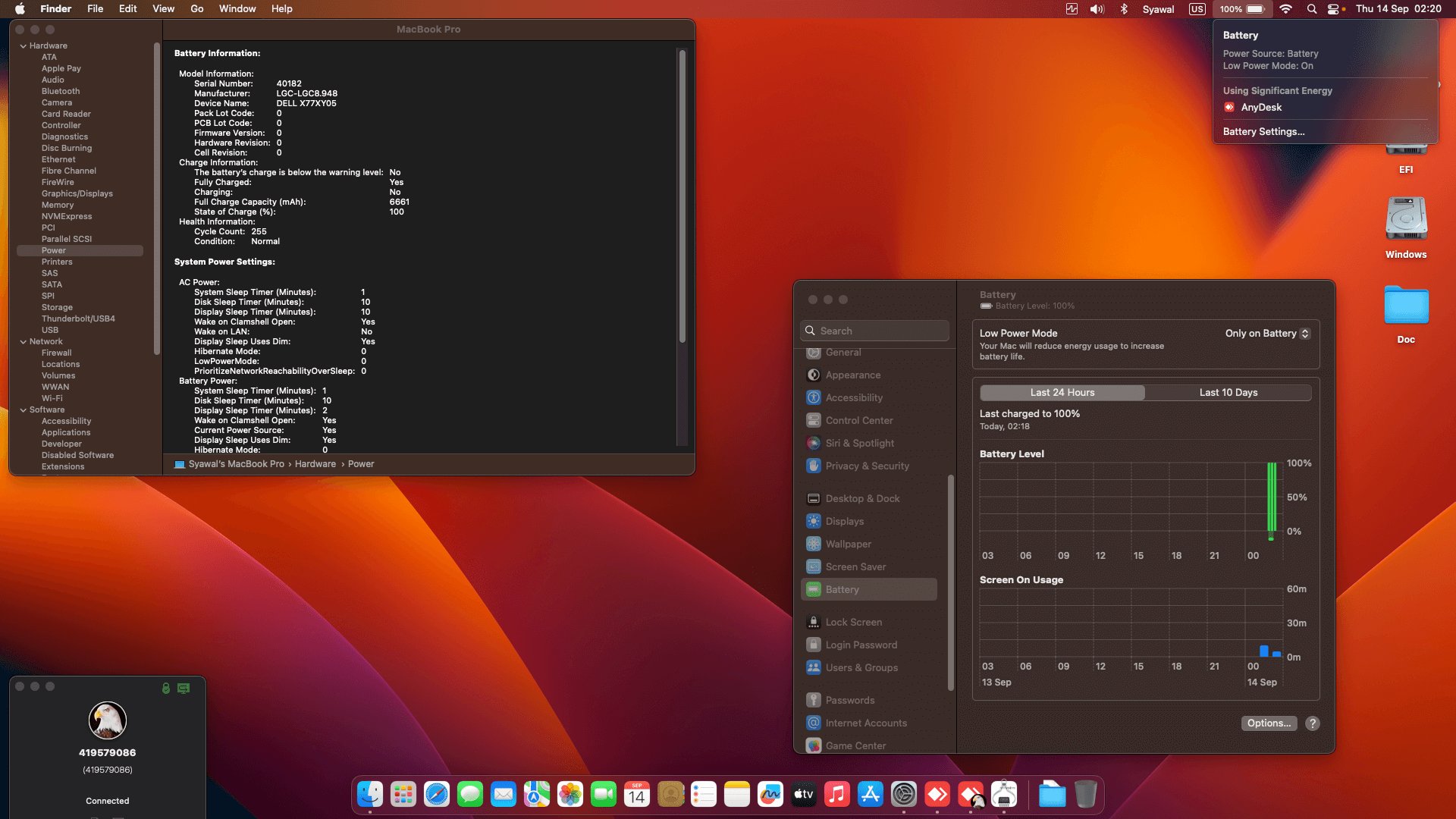Open the Only on Battery dropdown
This screenshot has height=819, width=1456.
click(x=1266, y=334)
